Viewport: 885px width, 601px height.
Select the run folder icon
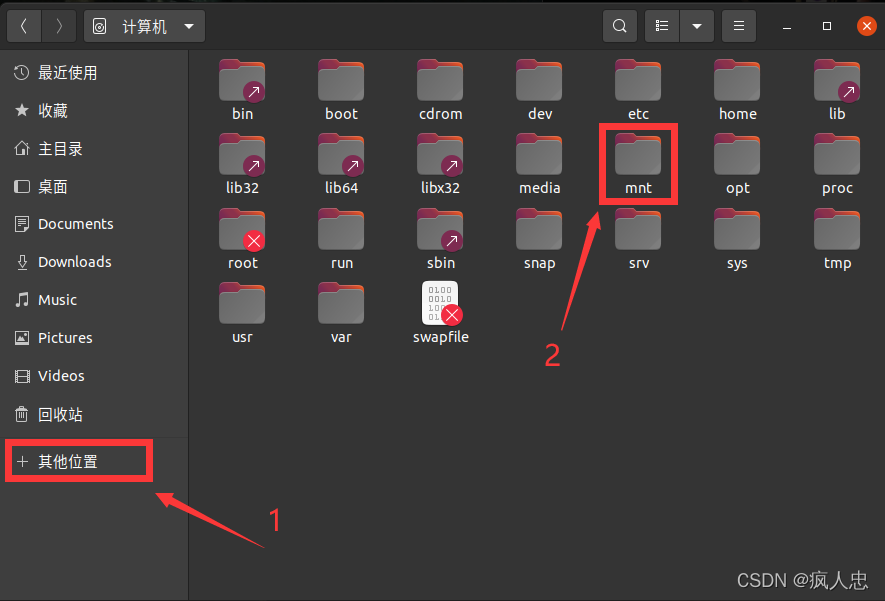341,230
